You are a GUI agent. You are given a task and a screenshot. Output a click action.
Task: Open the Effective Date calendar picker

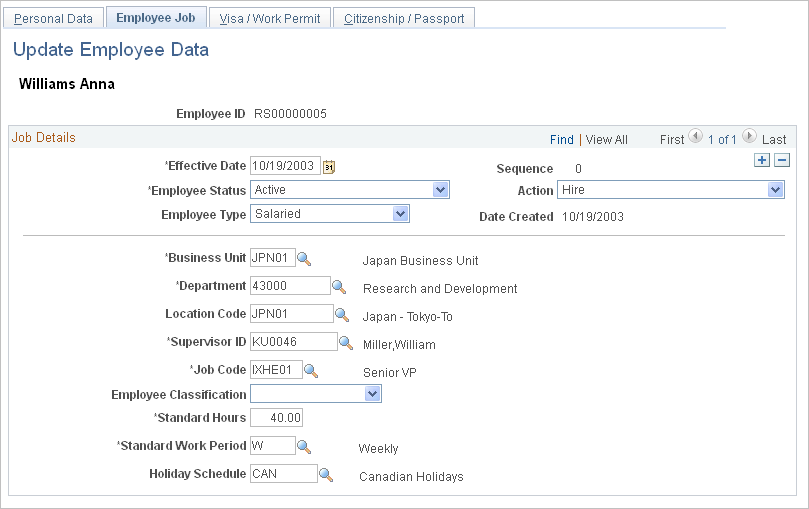point(329,167)
